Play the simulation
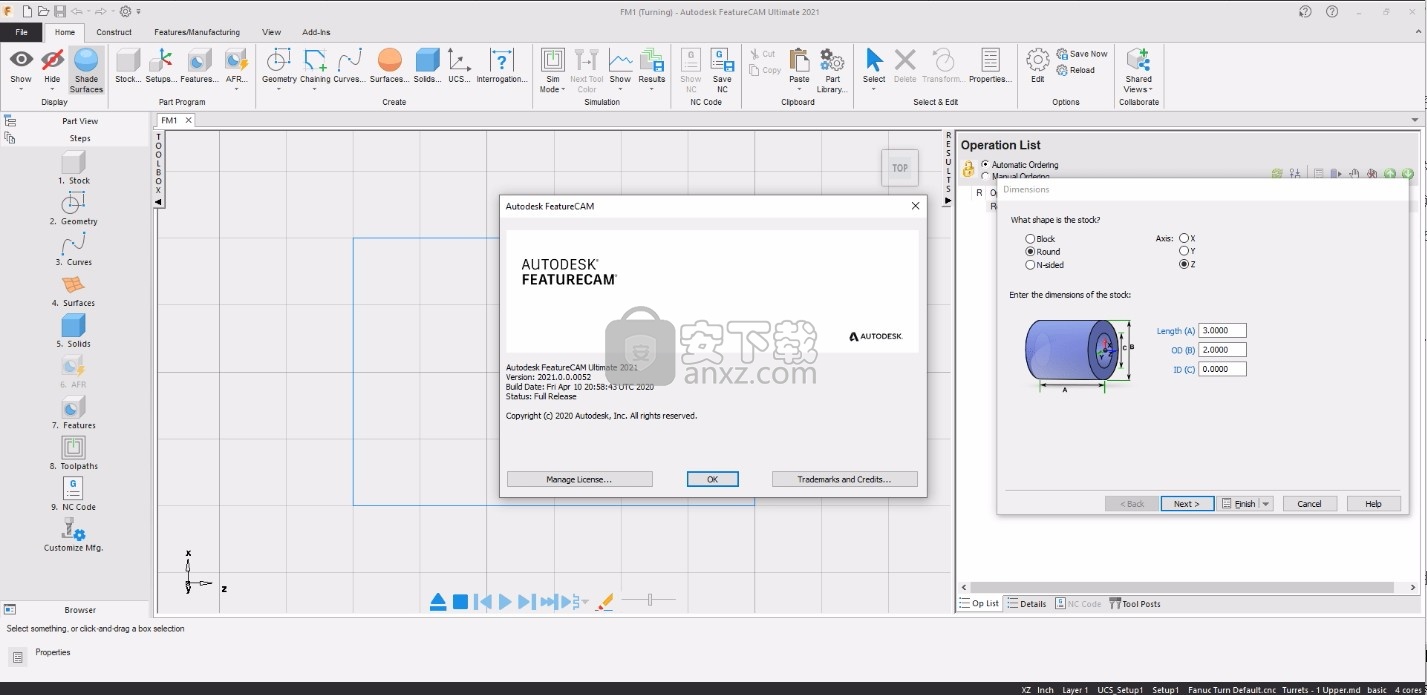This screenshot has height=695, width=1427. (x=505, y=601)
